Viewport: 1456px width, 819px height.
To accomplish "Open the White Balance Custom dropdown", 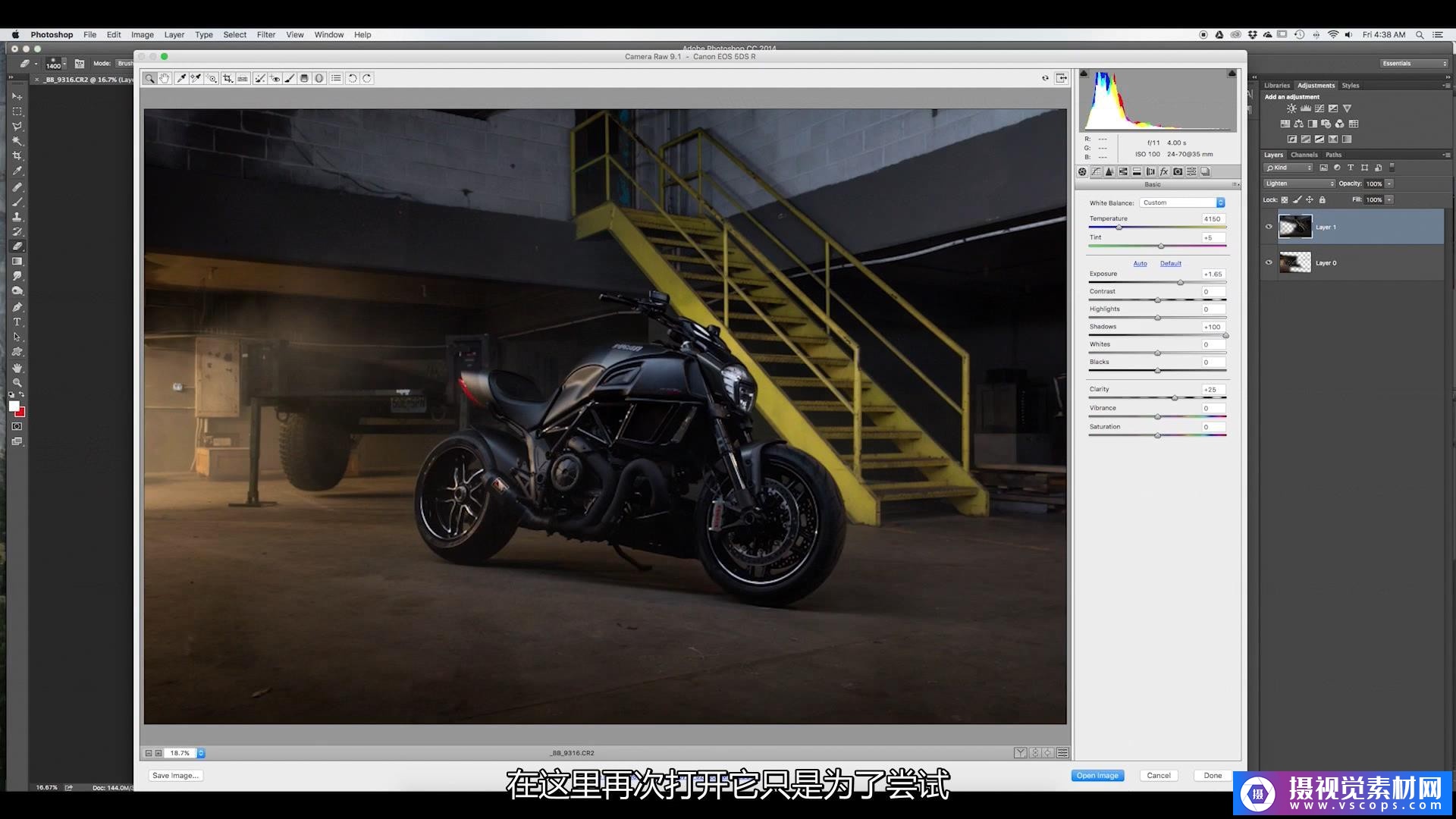I will pos(1181,202).
